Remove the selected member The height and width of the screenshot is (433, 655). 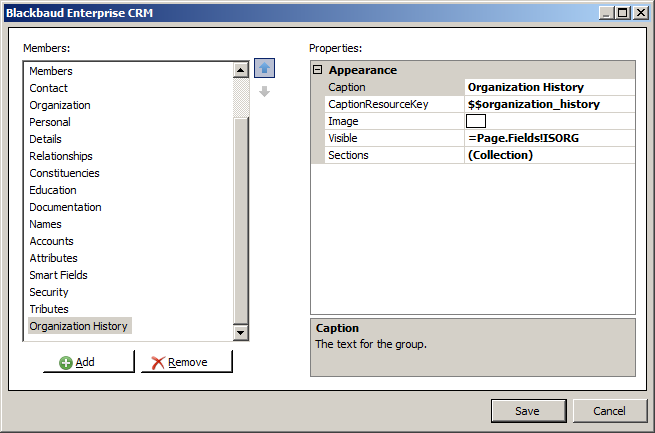[x=187, y=362]
